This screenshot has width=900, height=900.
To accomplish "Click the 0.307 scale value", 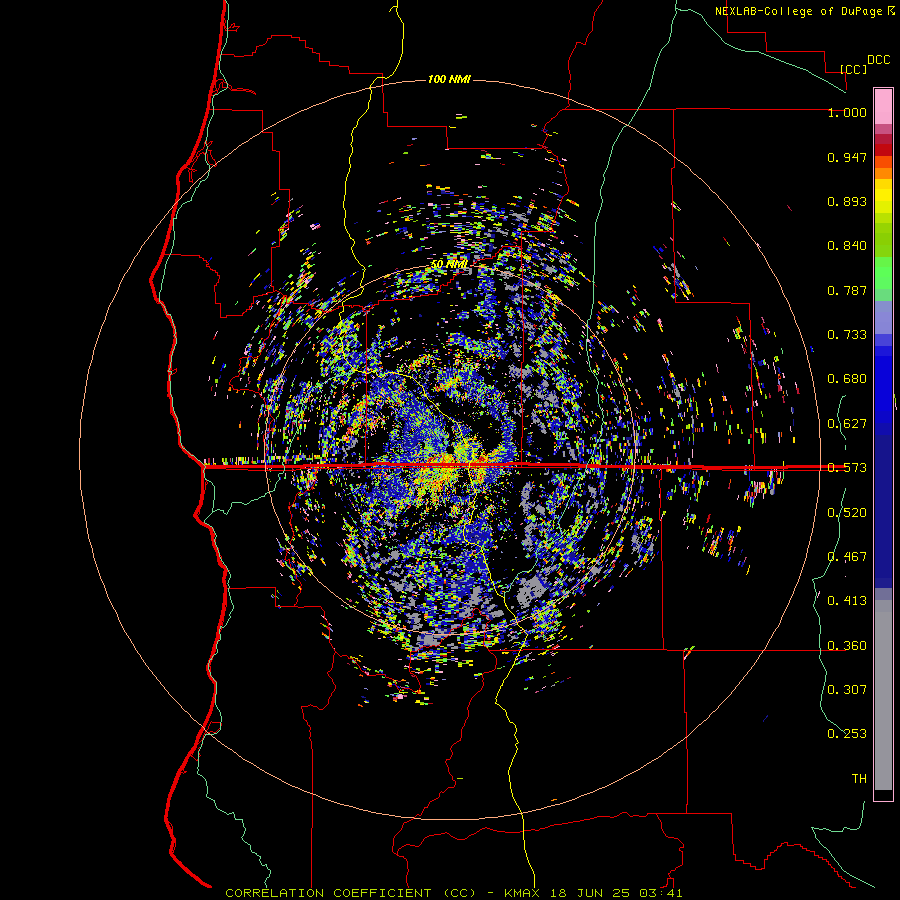I will pos(847,690).
